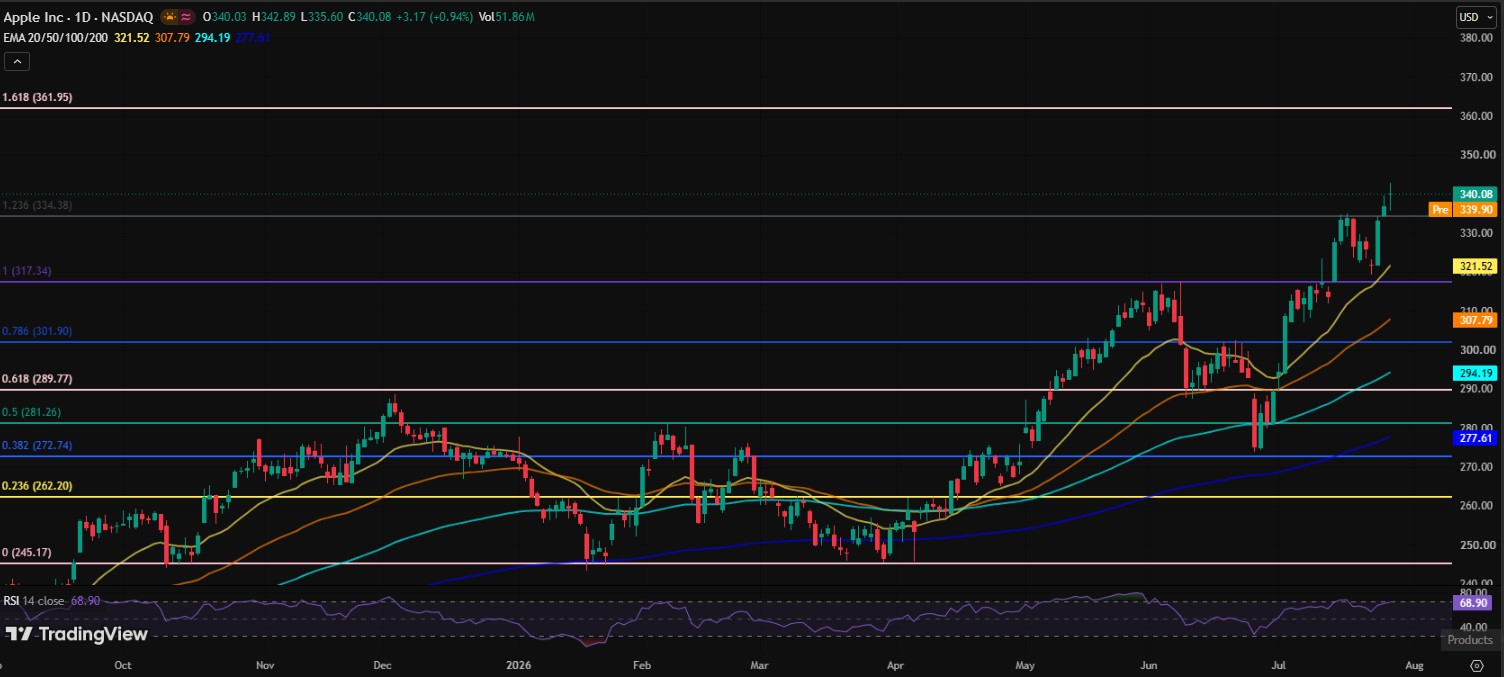Click the Vol 51.86M reading
Screen dimensions: 1504x677
click(506, 17)
